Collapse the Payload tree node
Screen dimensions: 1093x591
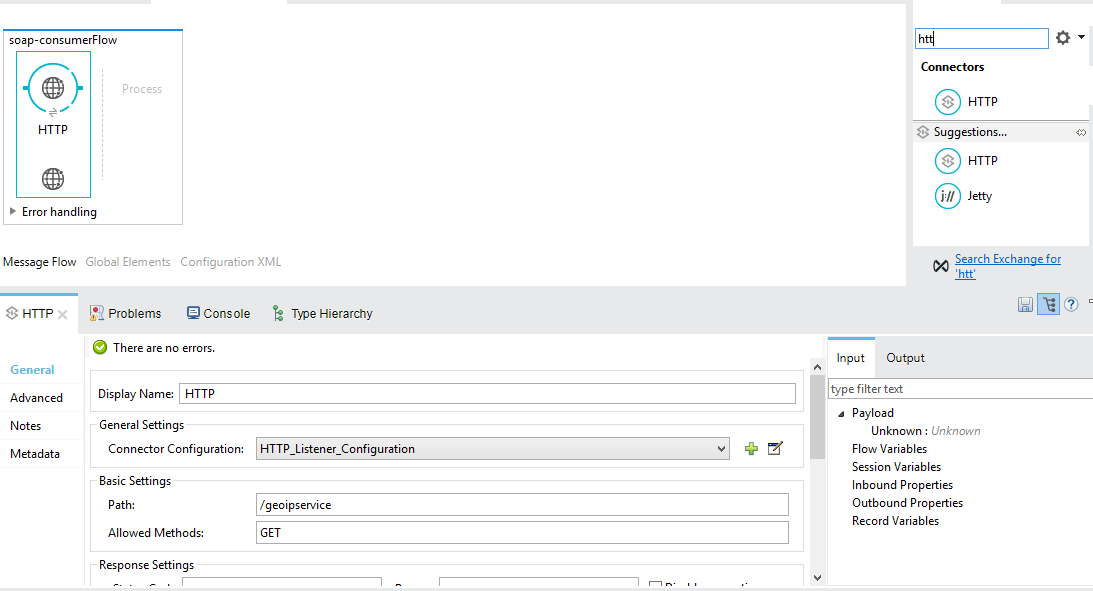point(841,414)
